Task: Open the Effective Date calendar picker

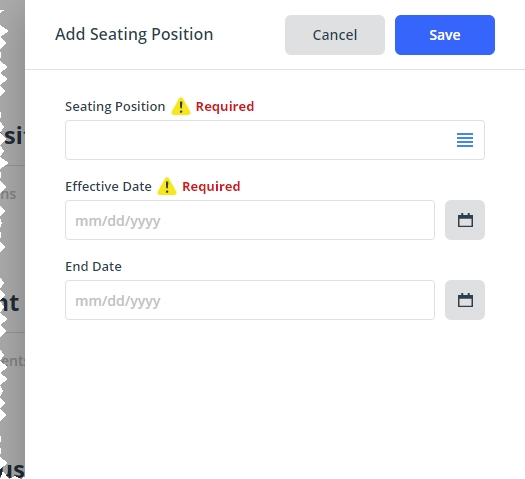Action: pos(465,220)
